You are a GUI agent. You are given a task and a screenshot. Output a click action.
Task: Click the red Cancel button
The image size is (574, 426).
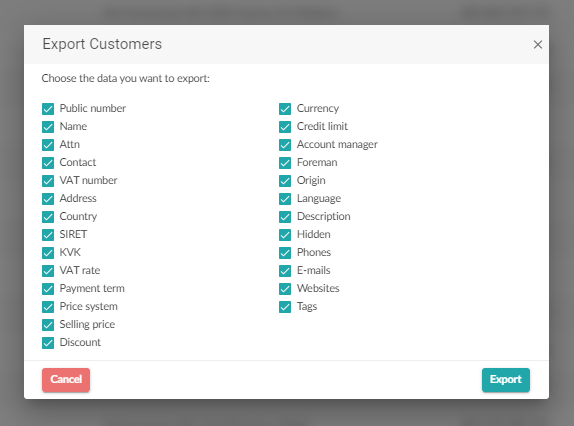[x=66, y=380]
